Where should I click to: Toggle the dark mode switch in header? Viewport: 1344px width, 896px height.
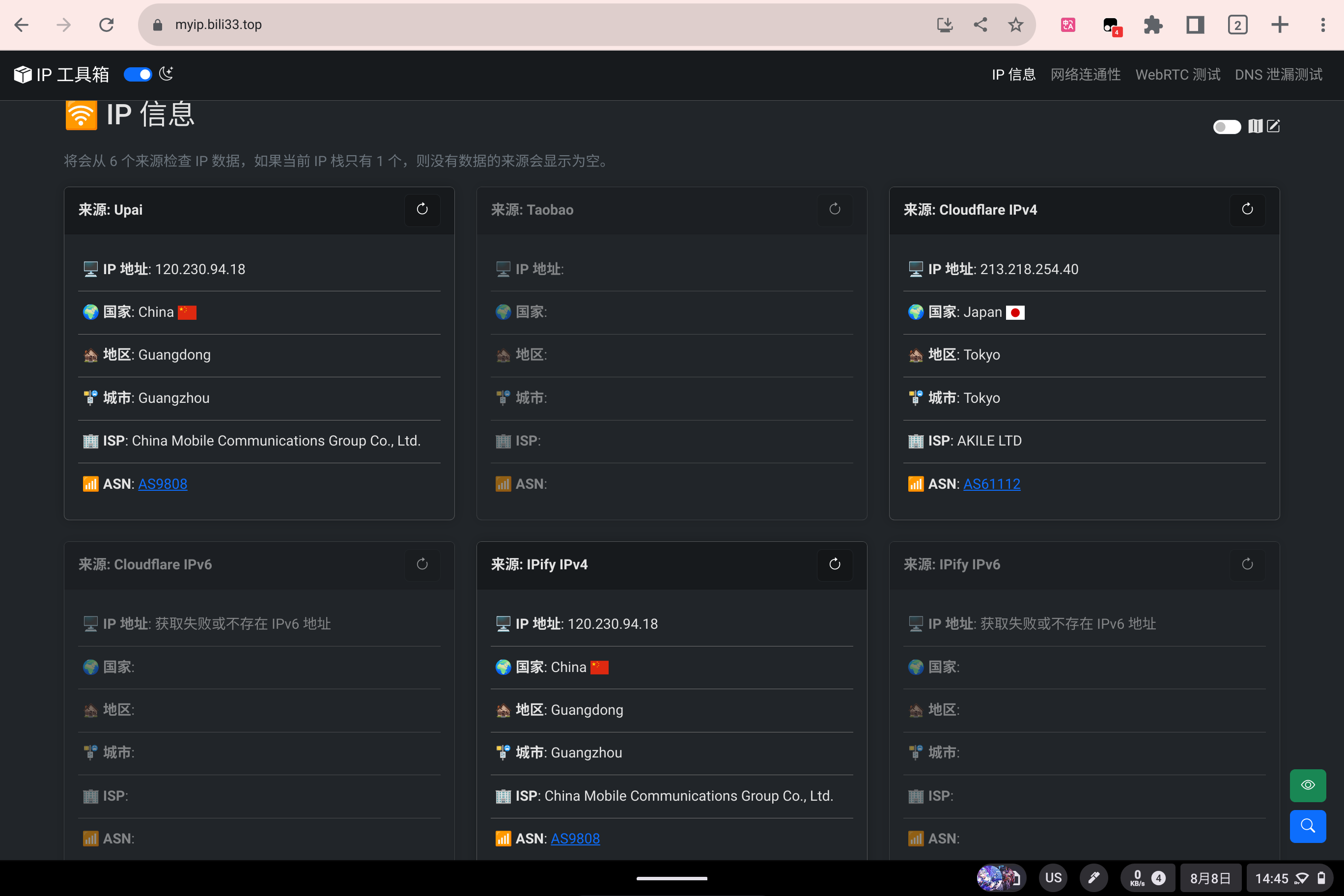[x=138, y=75]
